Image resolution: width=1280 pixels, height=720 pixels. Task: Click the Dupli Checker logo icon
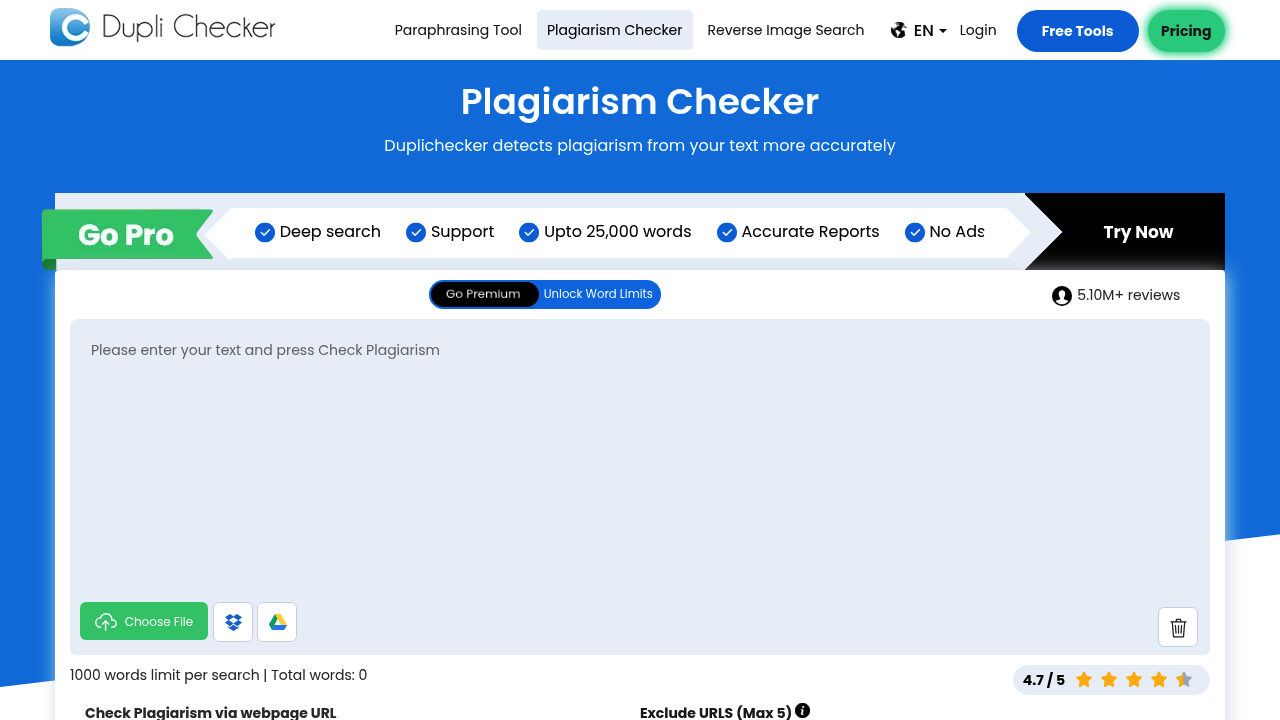[70, 27]
